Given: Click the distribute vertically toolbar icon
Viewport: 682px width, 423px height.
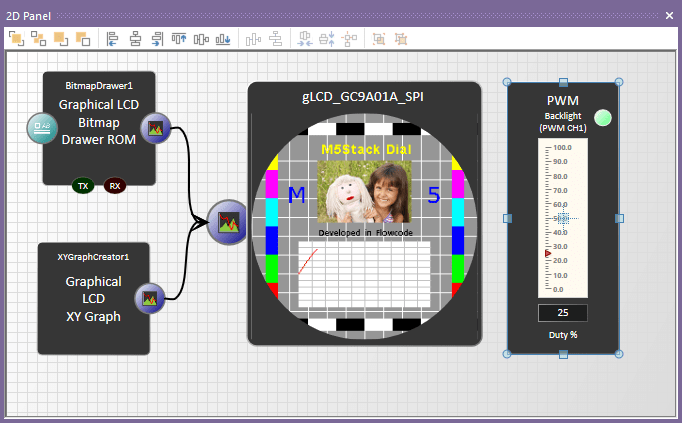Looking at the screenshot, I should click(x=276, y=39).
